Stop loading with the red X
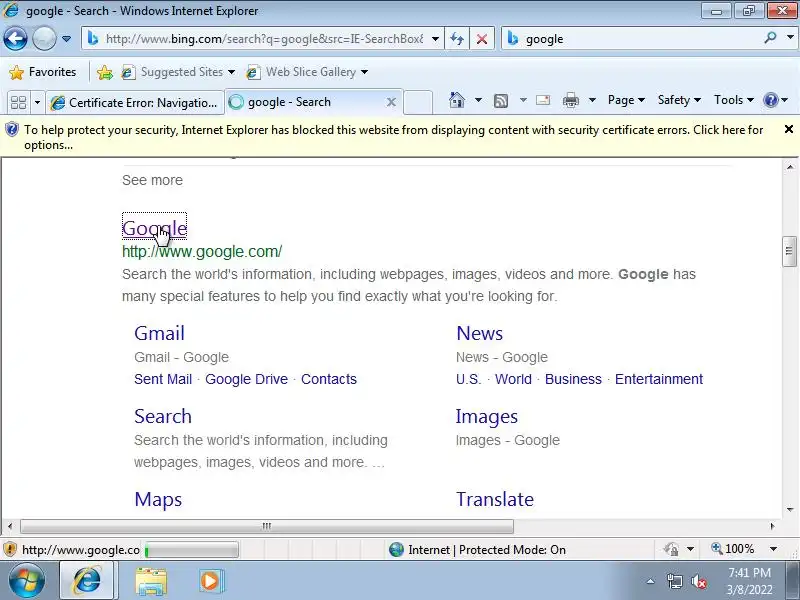This screenshot has height=600, width=800. (x=482, y=39)
